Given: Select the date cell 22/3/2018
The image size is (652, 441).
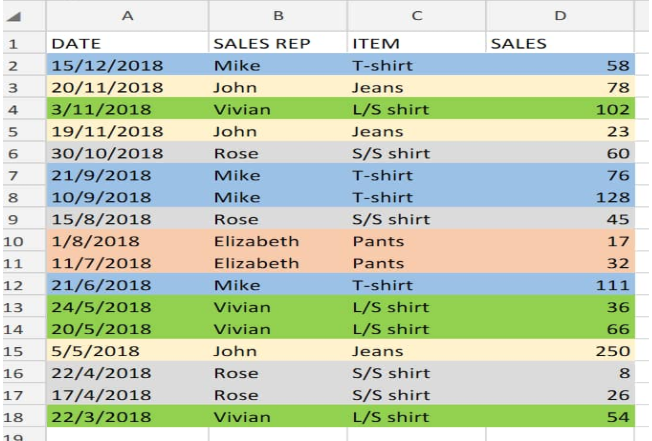Looking at the screenshot, I should 127,416.
